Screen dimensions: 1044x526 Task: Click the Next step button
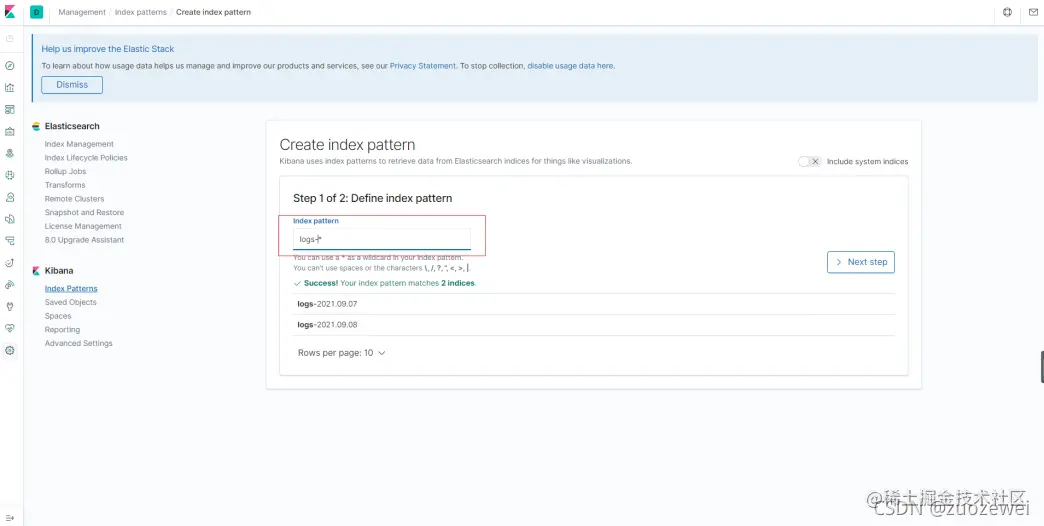861,262
